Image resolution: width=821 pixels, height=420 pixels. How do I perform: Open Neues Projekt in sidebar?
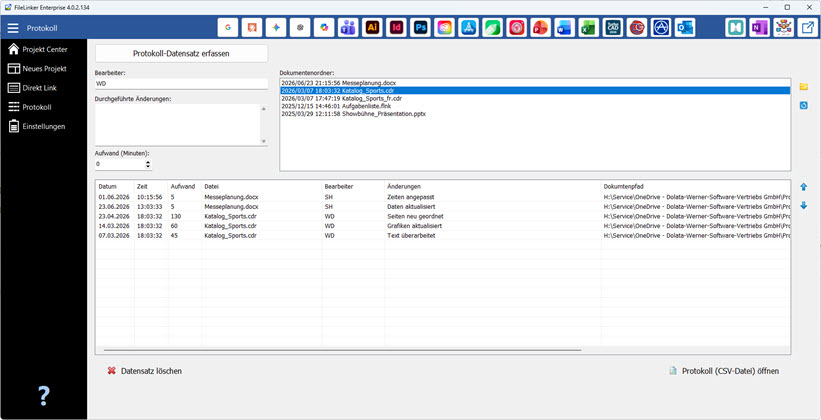point(38,69)
